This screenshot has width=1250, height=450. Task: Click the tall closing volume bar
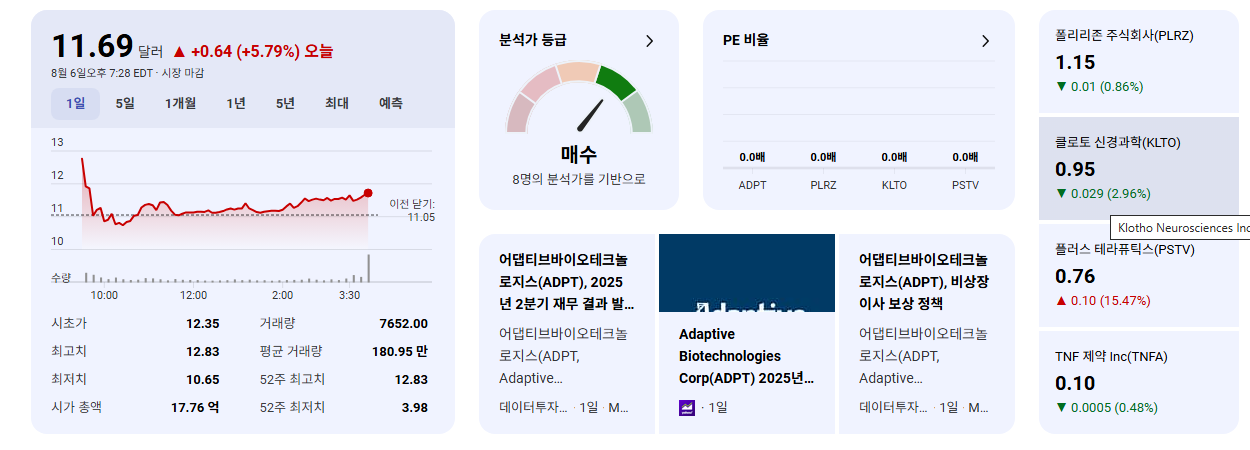tap(369, 269)
